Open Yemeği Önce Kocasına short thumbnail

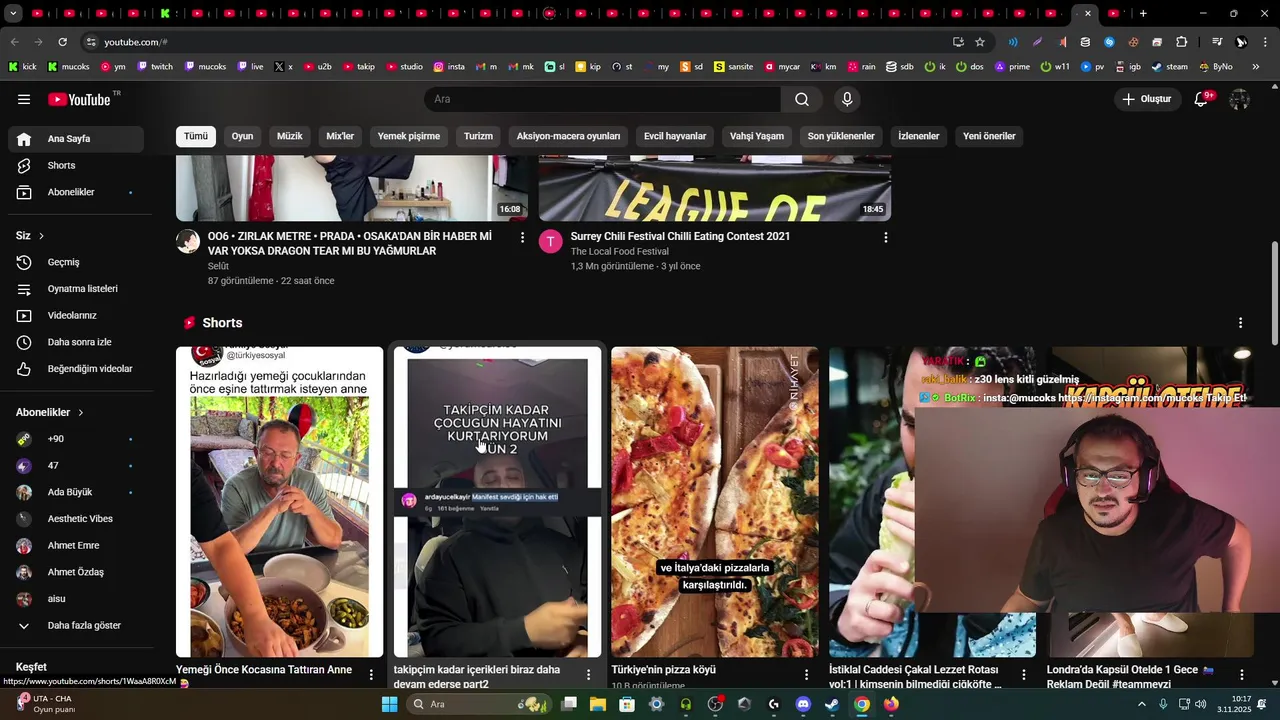[x=280, y=502]
